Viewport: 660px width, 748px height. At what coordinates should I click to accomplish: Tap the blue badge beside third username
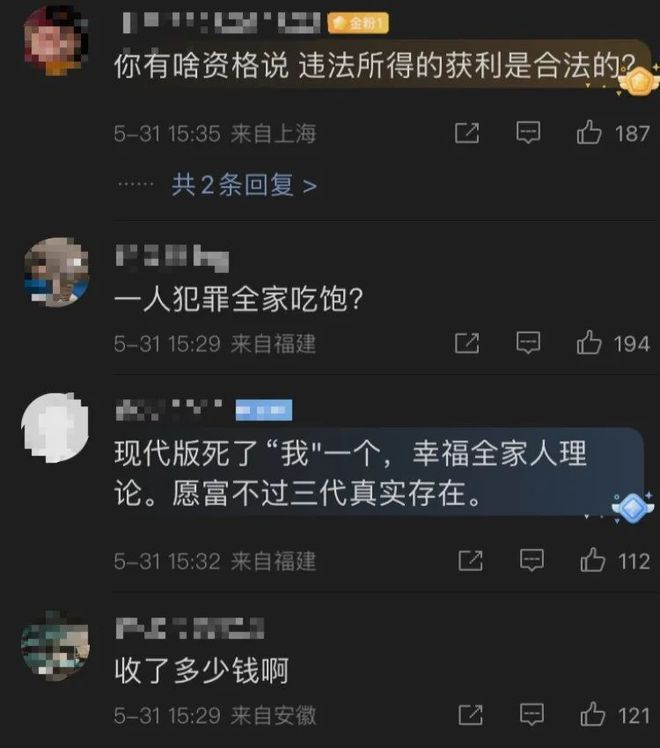point(264,410)
